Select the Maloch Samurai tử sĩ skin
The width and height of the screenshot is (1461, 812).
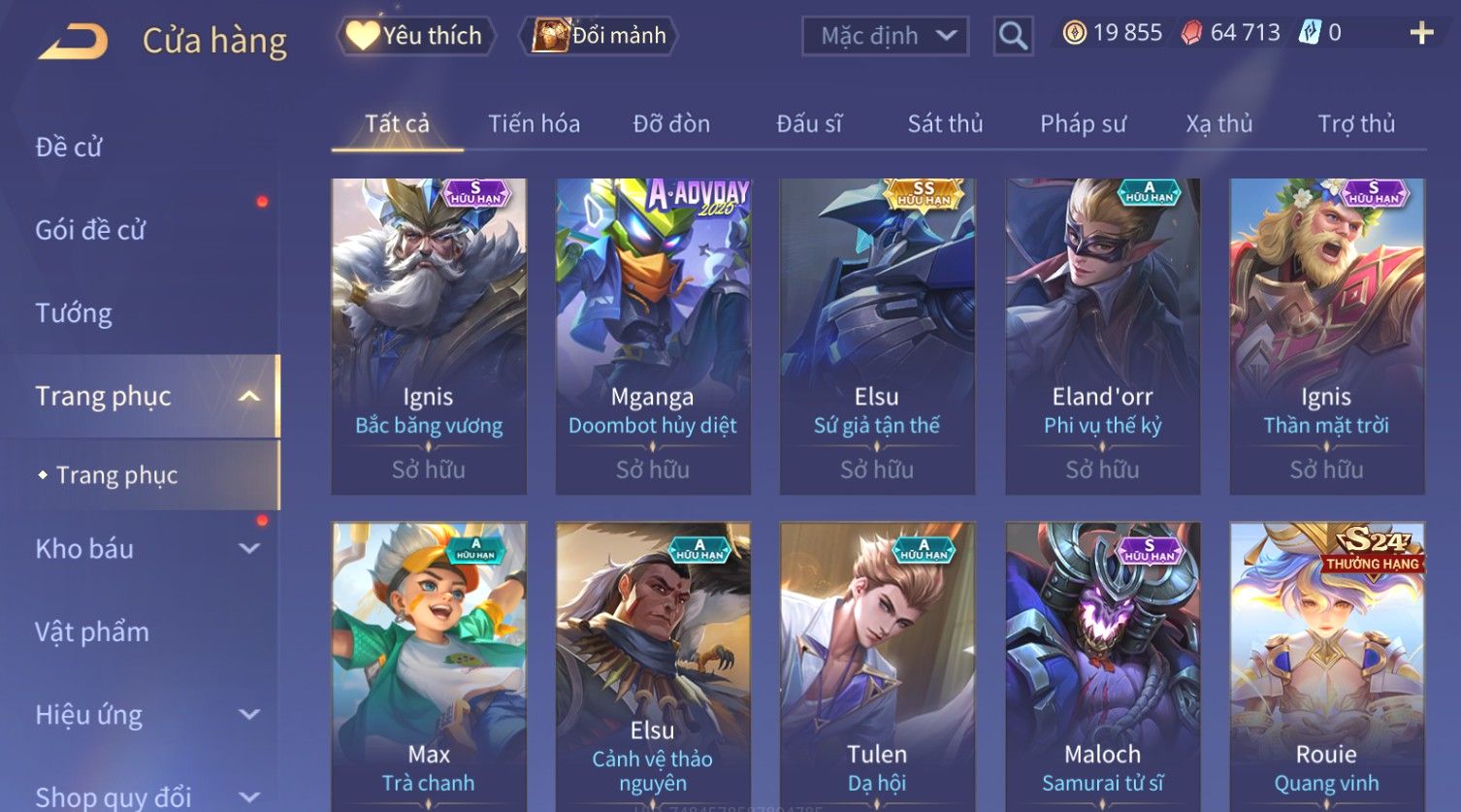point(1102,666)
